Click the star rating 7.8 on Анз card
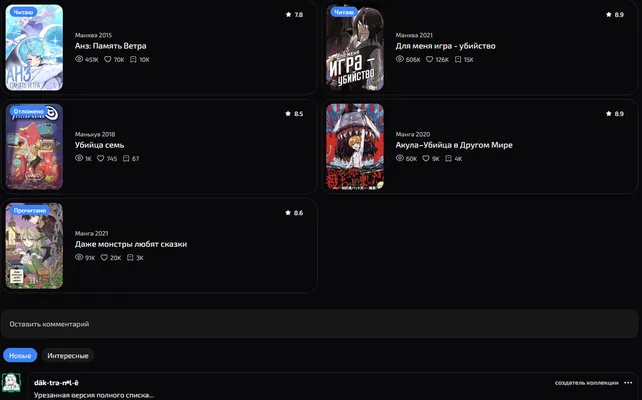The height and width of the screenshot is (400, 642). coord(294,14)
